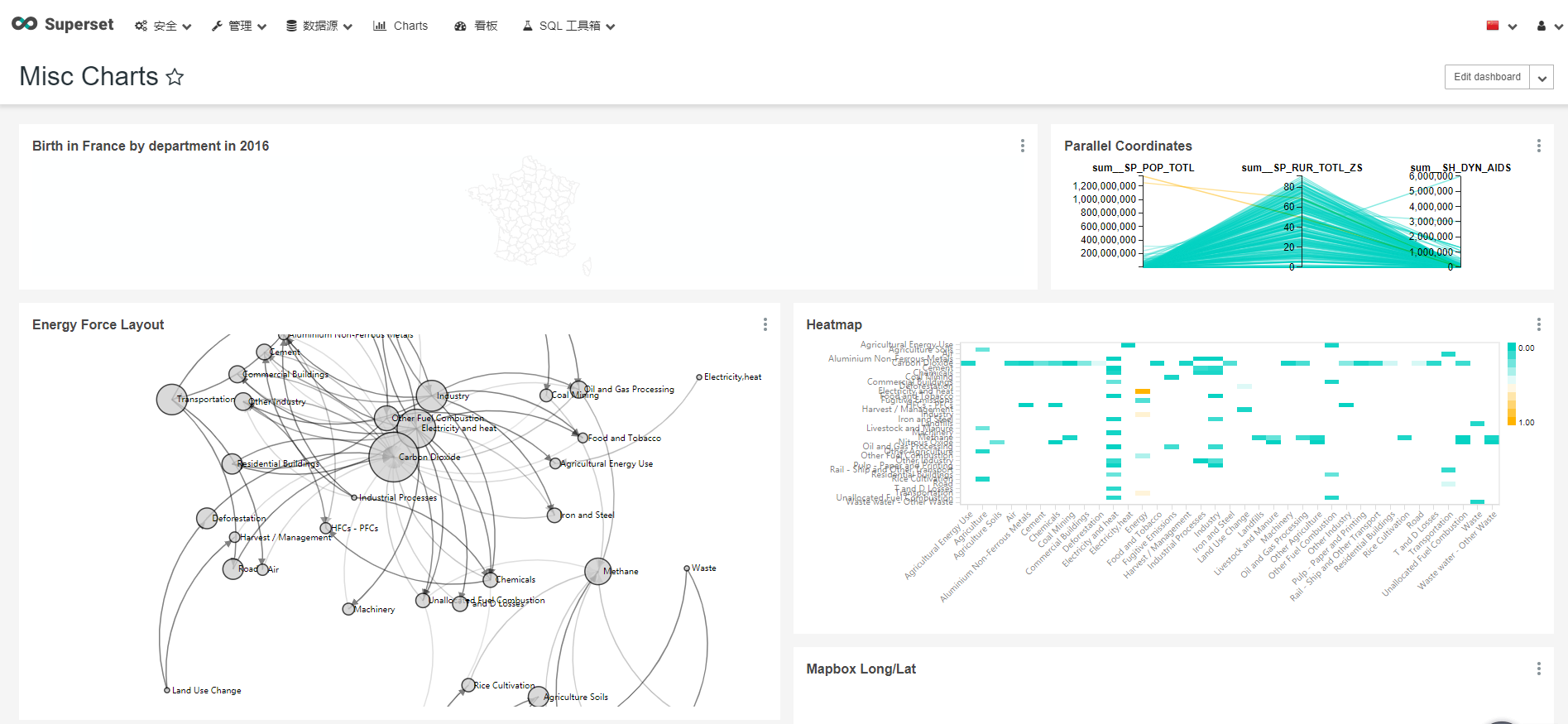The image size is (1568, 724).
Task: Click the Residential Buildings node
Action: [232, 463]
